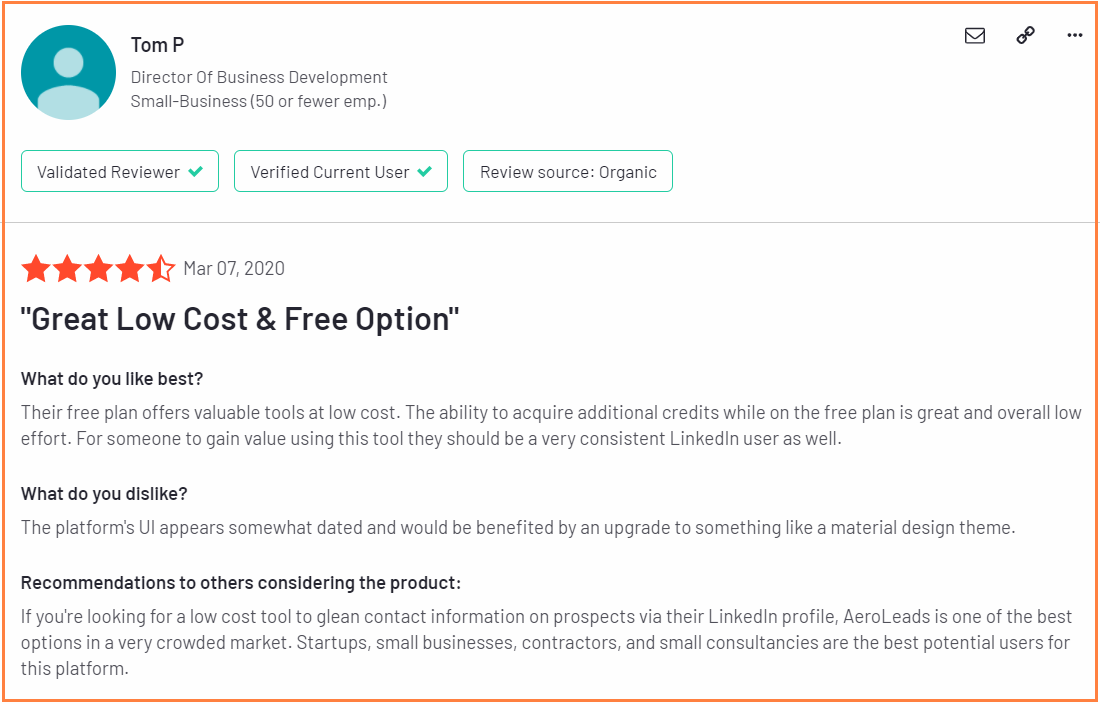
Task: Open the "Great Low Cost & Free Option" title
Action: tap(240, 319)
